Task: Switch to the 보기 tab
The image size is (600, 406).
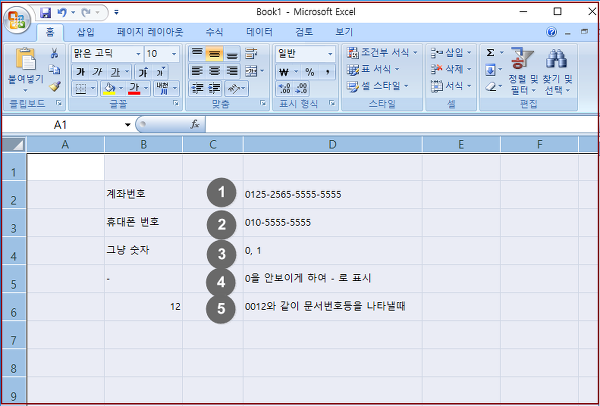Action: 344,32
